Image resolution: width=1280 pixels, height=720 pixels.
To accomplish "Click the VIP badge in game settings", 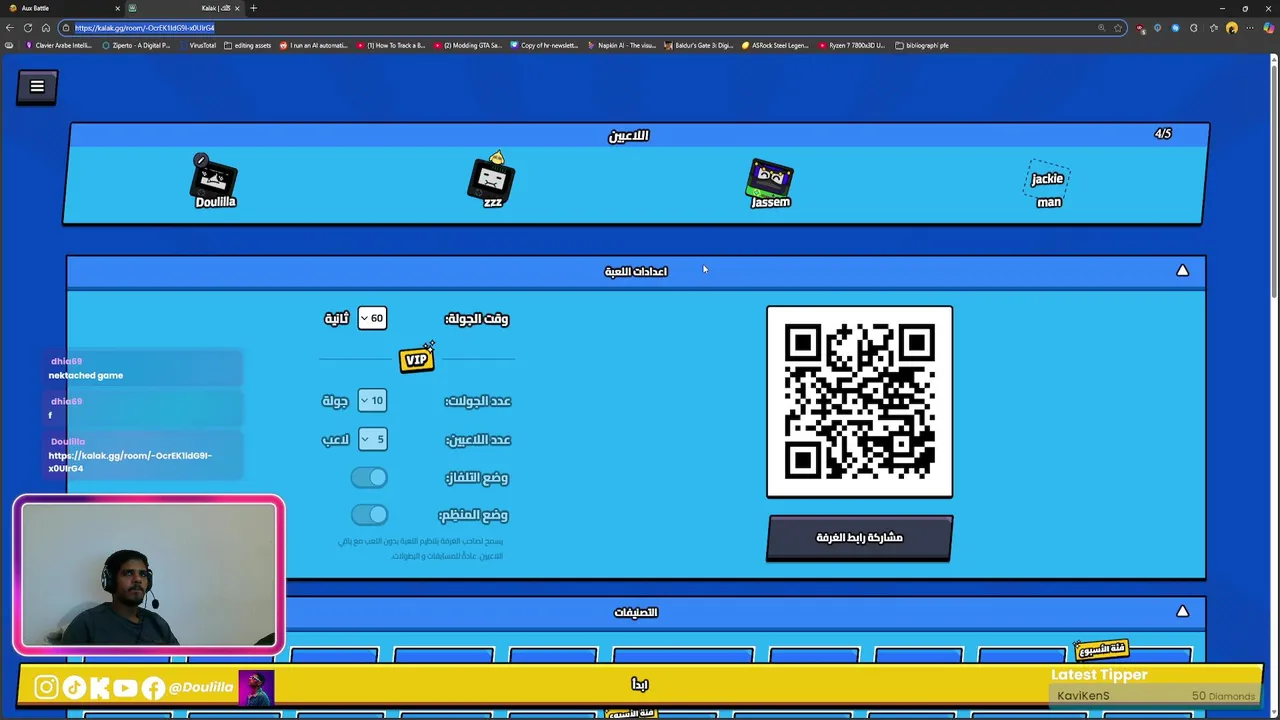I will tap(417, 359).
